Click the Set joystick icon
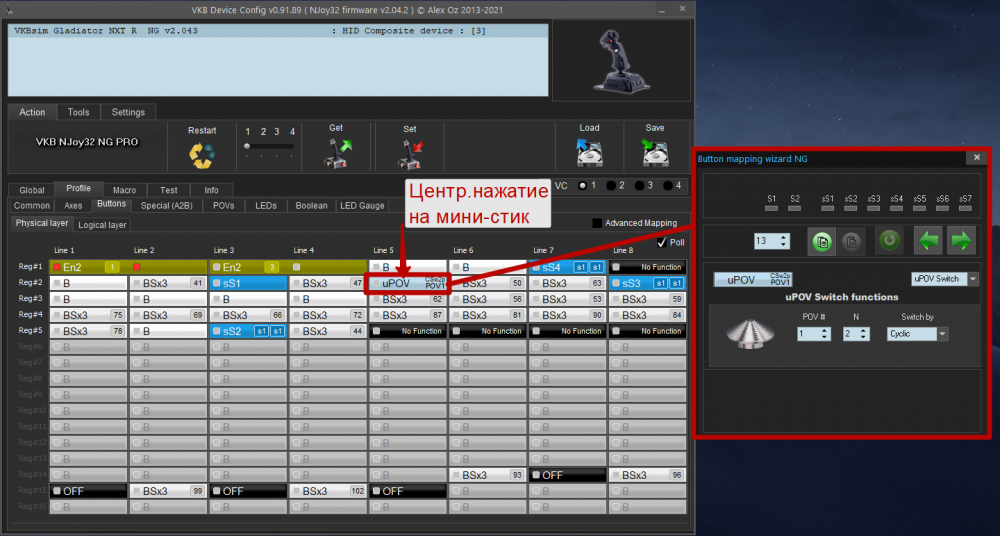Screen dimensions: 1000x536 (409, 154)
